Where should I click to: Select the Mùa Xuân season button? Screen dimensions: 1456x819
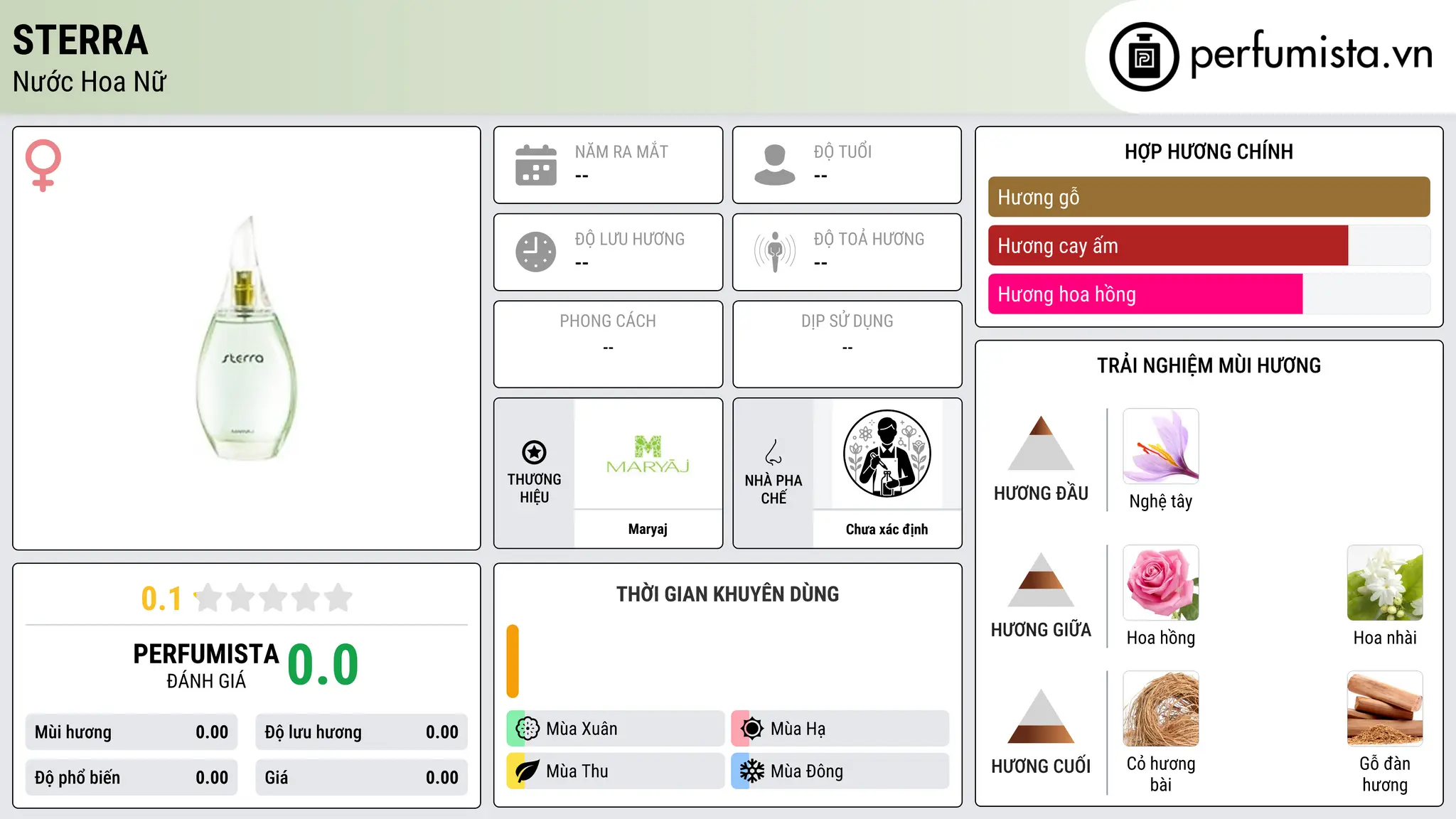[x=615, y=729]
